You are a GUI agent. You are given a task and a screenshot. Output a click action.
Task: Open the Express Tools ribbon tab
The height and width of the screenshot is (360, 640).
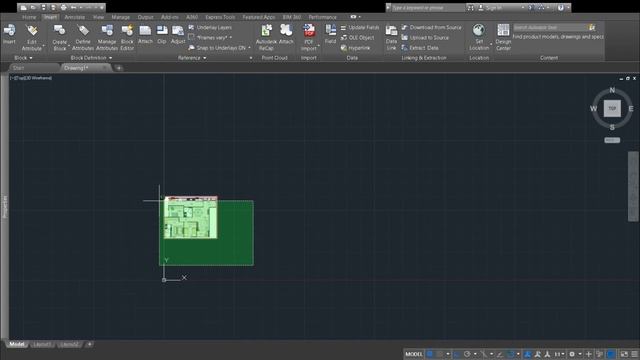pos(220,17)
